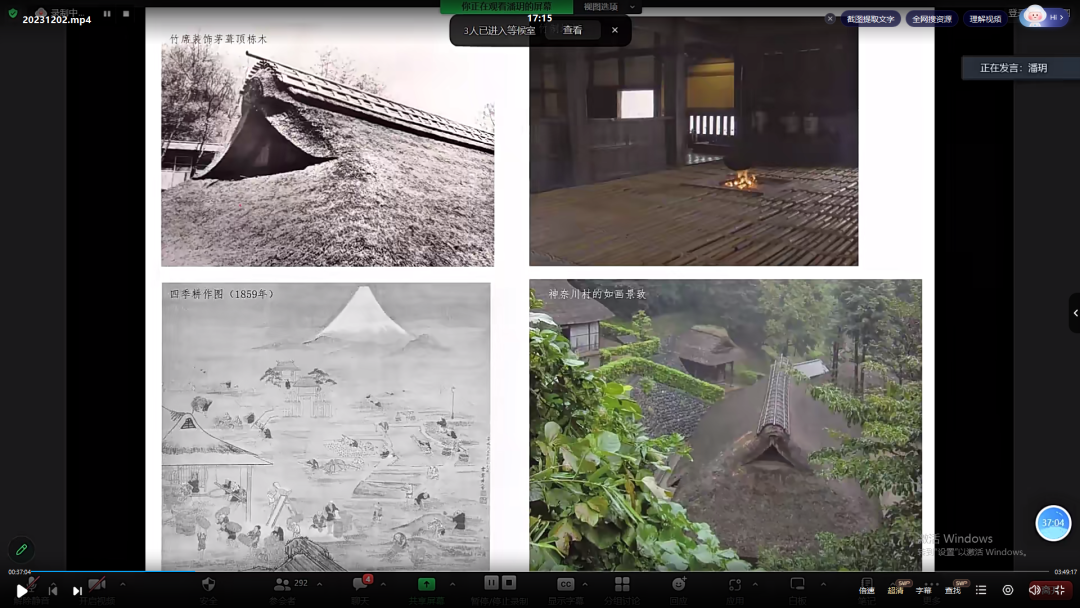Viewport: 1080px width, 608px height.
Task: Expand the left-arrow side panel handle
Action: click(1075, 313)
